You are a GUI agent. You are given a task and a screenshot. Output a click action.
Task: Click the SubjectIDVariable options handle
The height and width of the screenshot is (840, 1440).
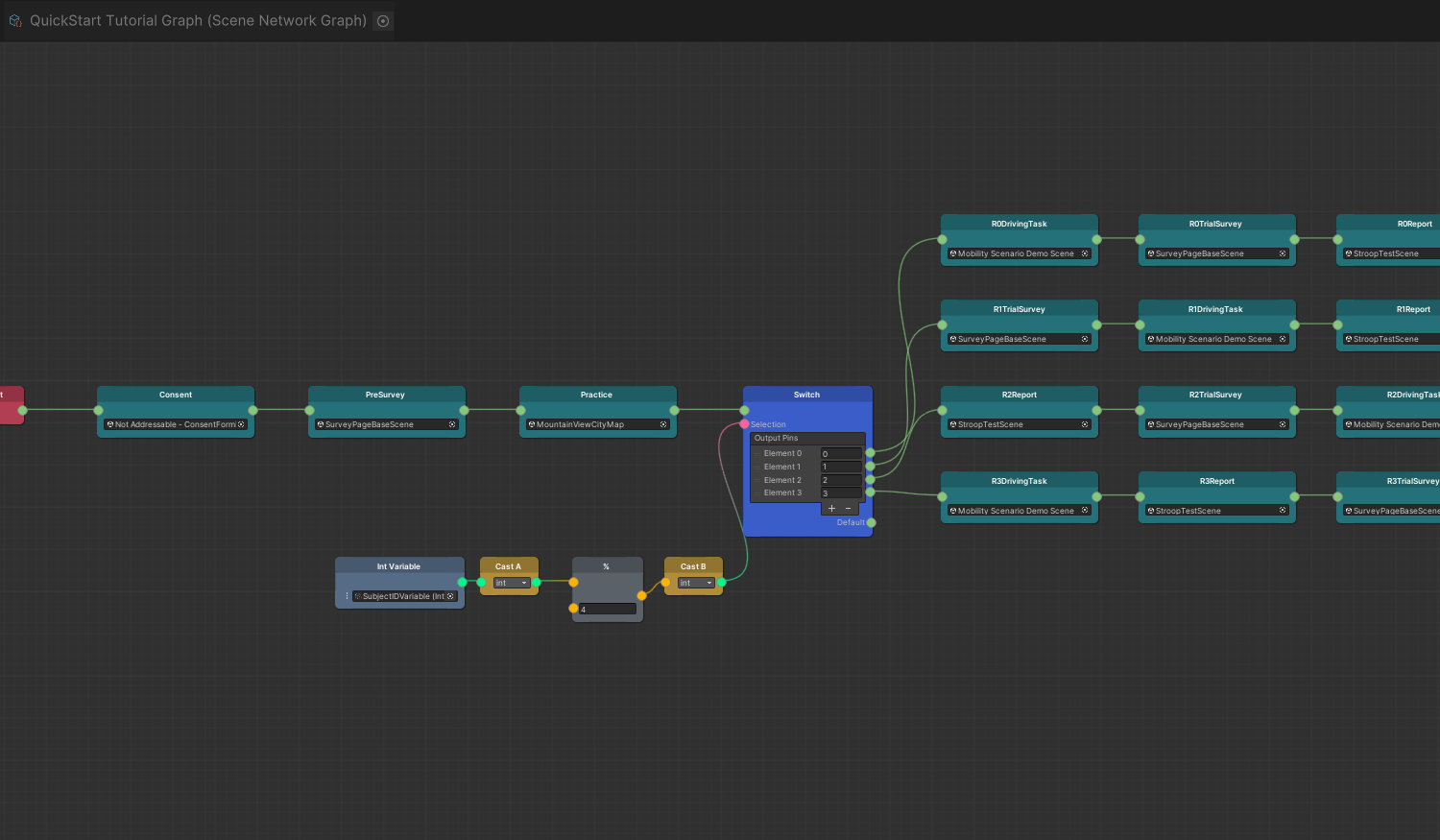pyautogui.click(x=348, y=596)
